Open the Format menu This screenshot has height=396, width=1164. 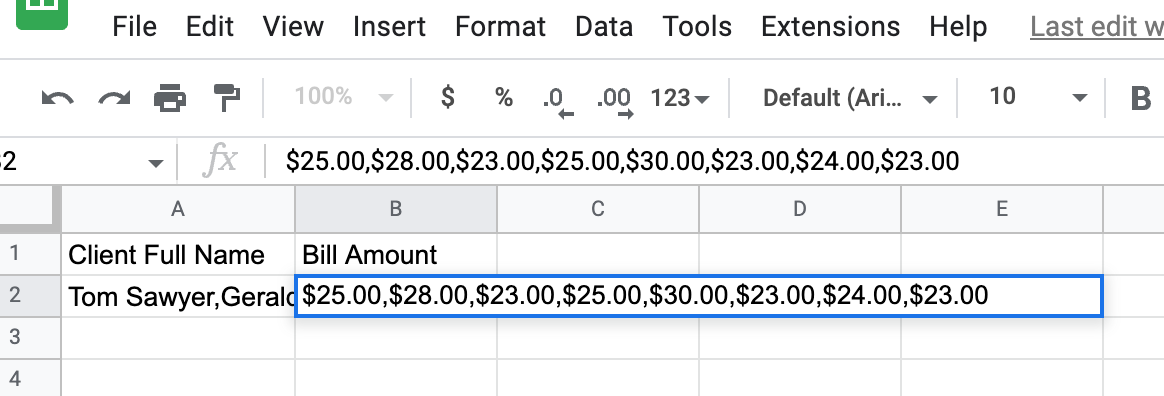click(500, 27)
